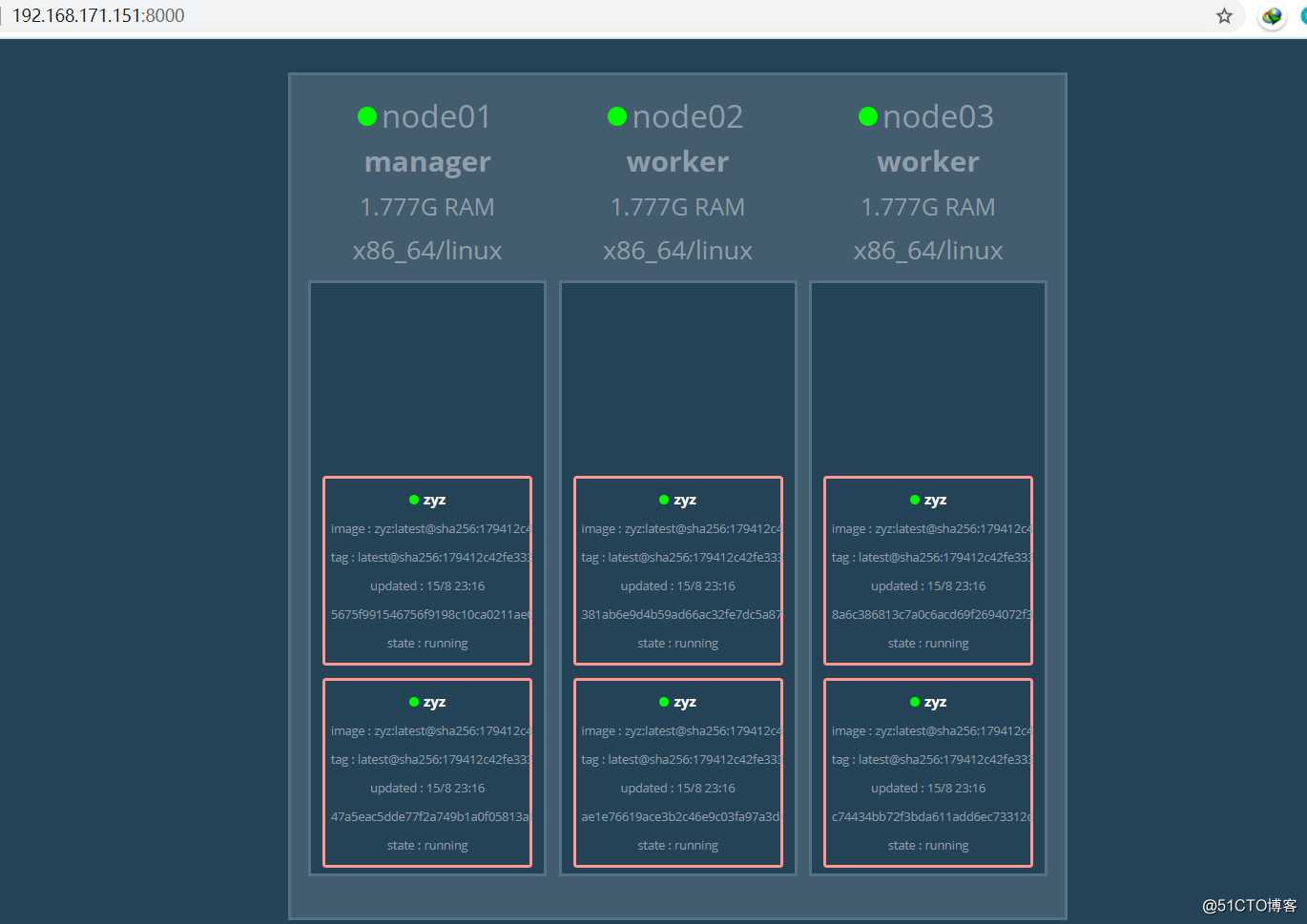Click the manager role label
The width and height of the screenshot is (1307, 924).
pos(427,162)
